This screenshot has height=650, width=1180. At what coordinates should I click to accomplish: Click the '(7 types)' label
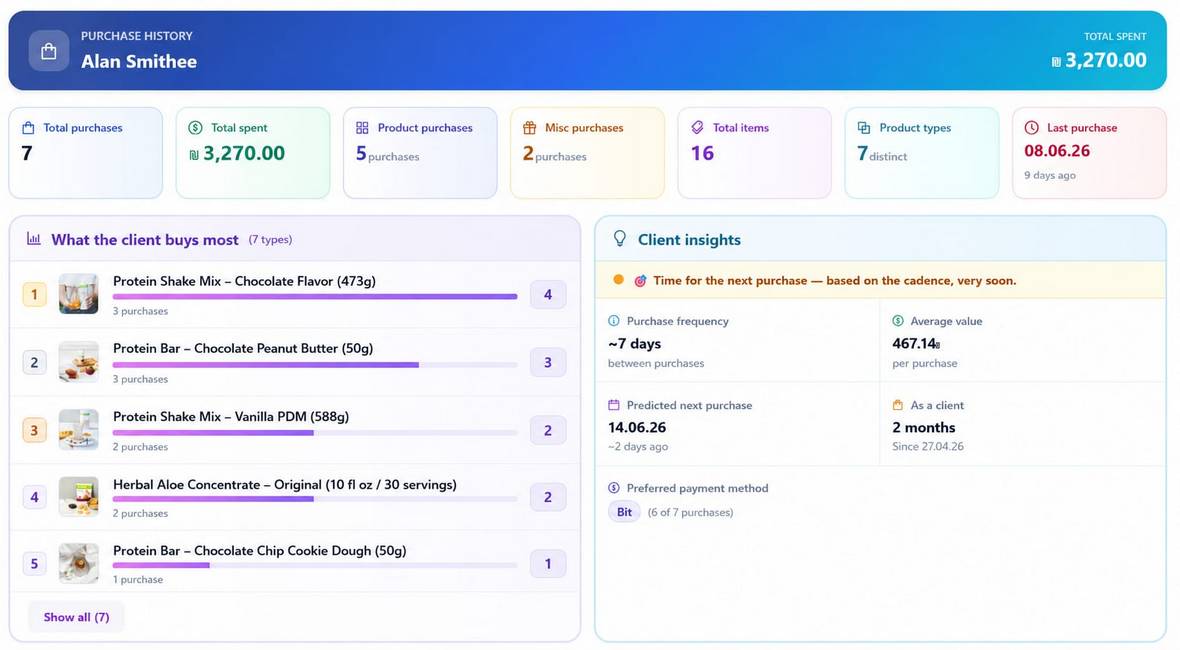[x=270, y=239]
